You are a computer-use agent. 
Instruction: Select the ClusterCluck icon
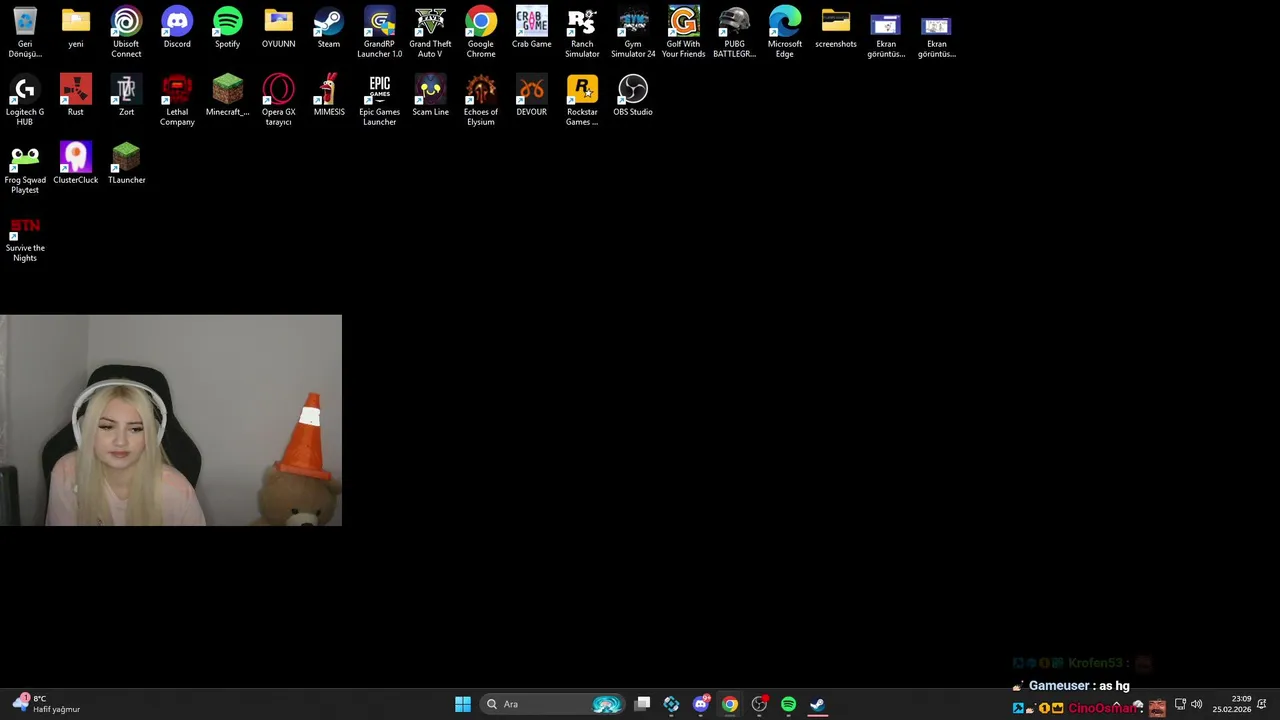(x=76, y=164)
